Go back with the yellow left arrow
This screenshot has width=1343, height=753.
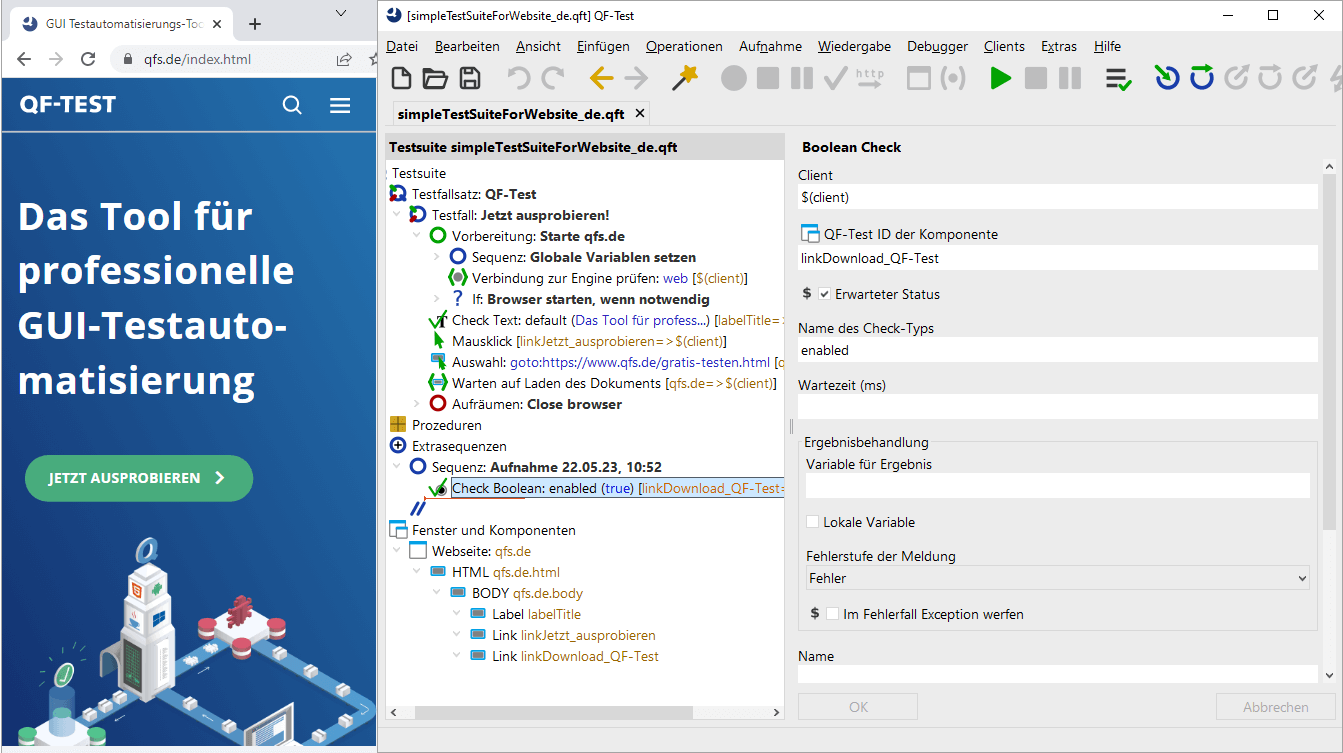click(x=601, y=78)
